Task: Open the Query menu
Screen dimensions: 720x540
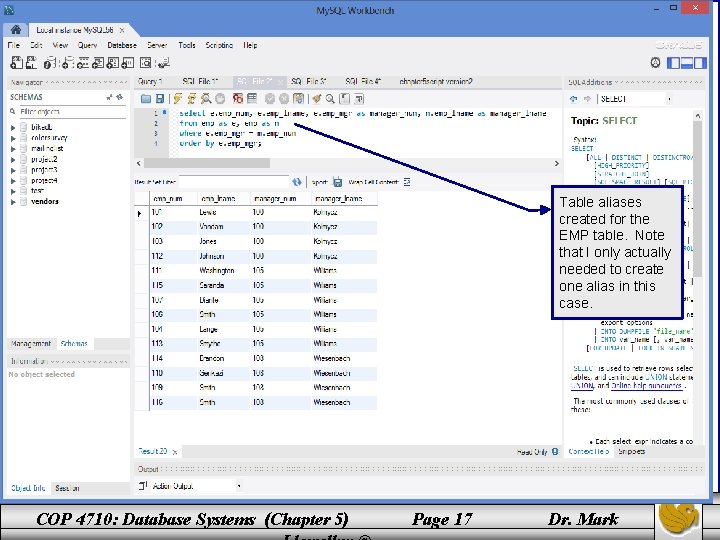Action: point(87,45)
